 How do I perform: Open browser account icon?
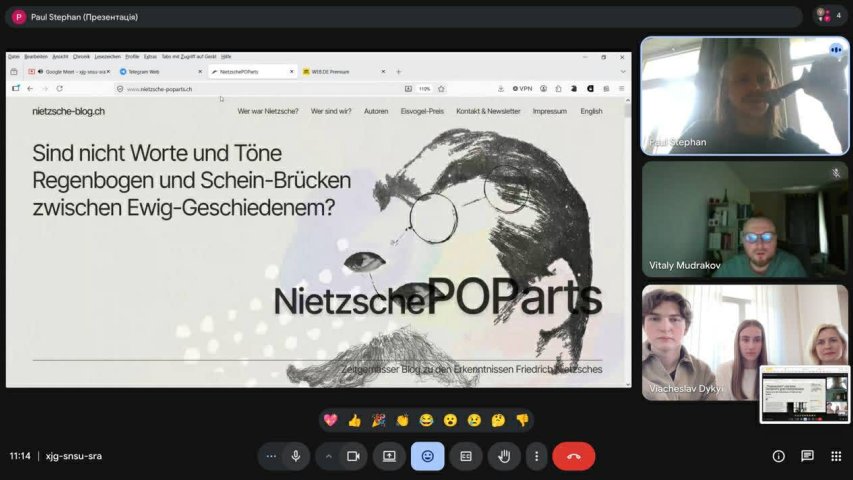pyautogui.click(x=543, y=89)
